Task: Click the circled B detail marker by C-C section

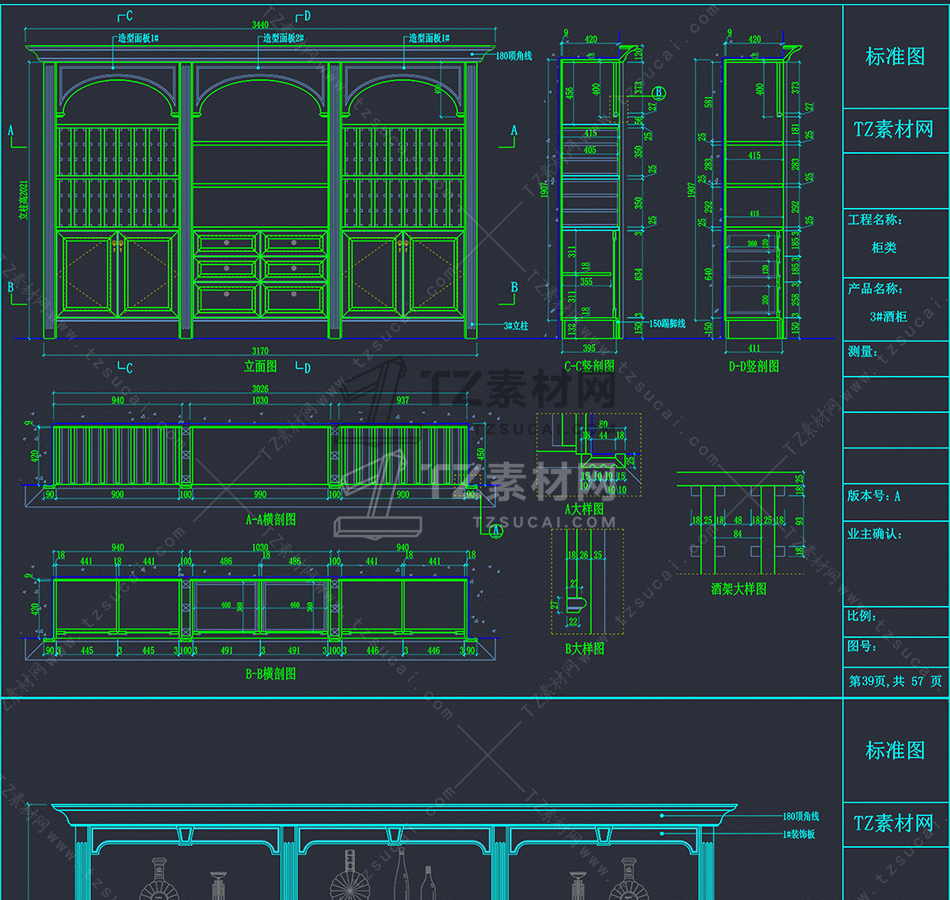Action: tap(659, 93)
